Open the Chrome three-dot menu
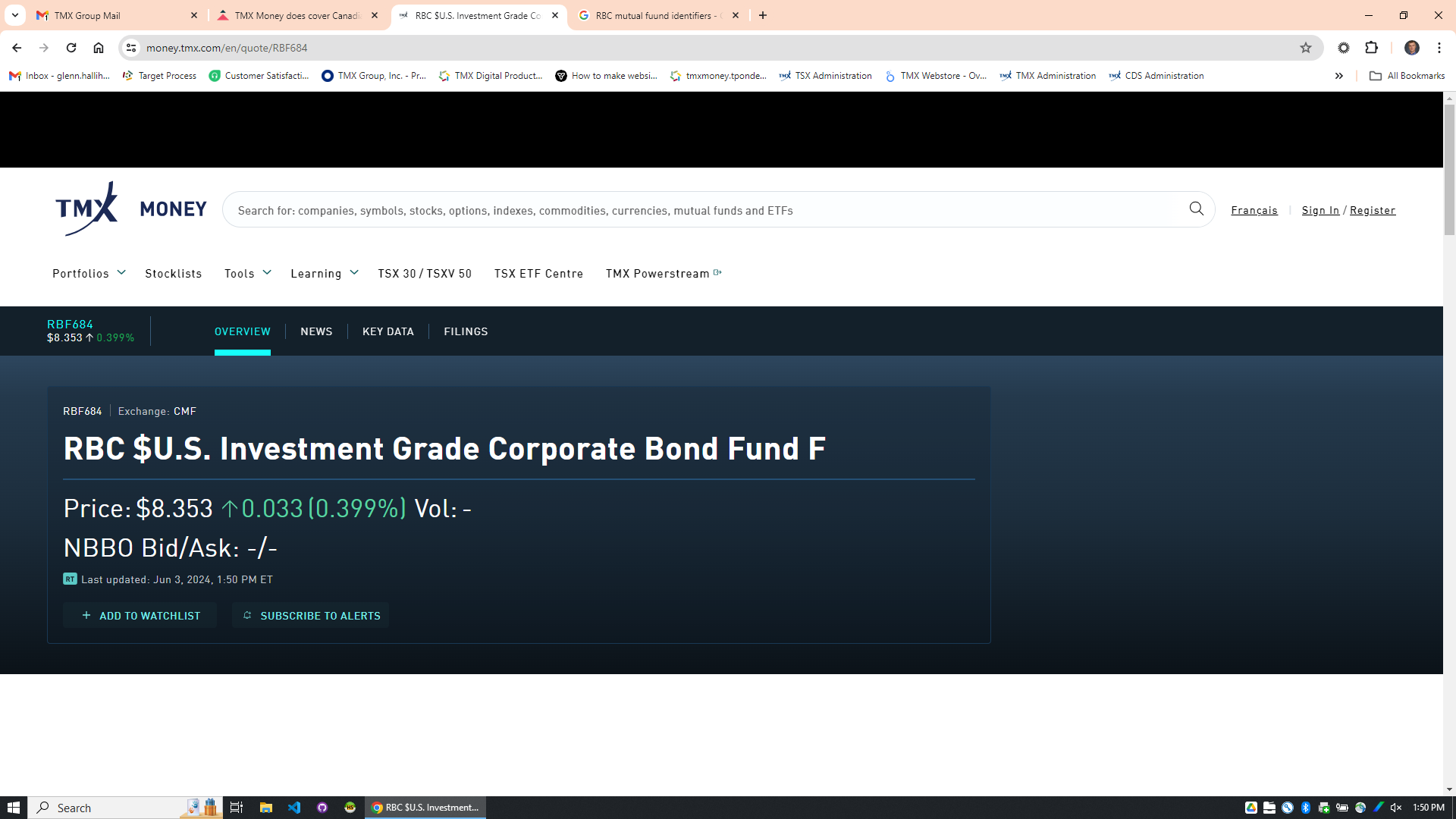The height and width of the screenshot is (819, 1456). (x=1439, y=48)
